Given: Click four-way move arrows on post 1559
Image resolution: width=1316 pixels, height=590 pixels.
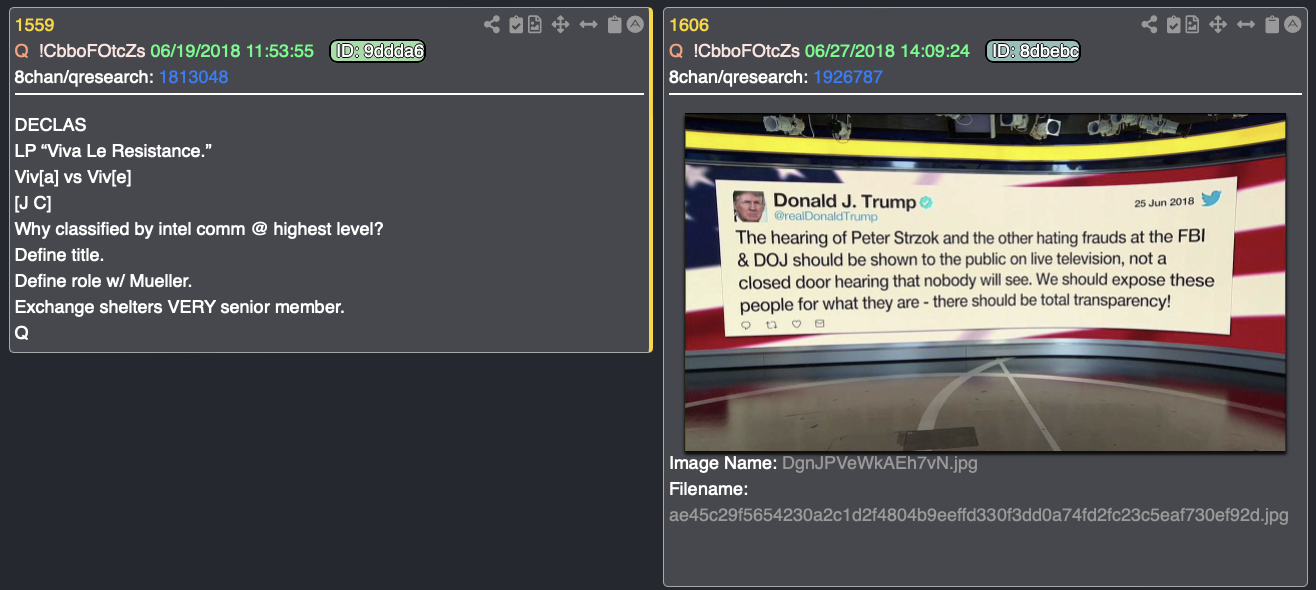Looking at the screenshot, I should click(x=561, y=25).
